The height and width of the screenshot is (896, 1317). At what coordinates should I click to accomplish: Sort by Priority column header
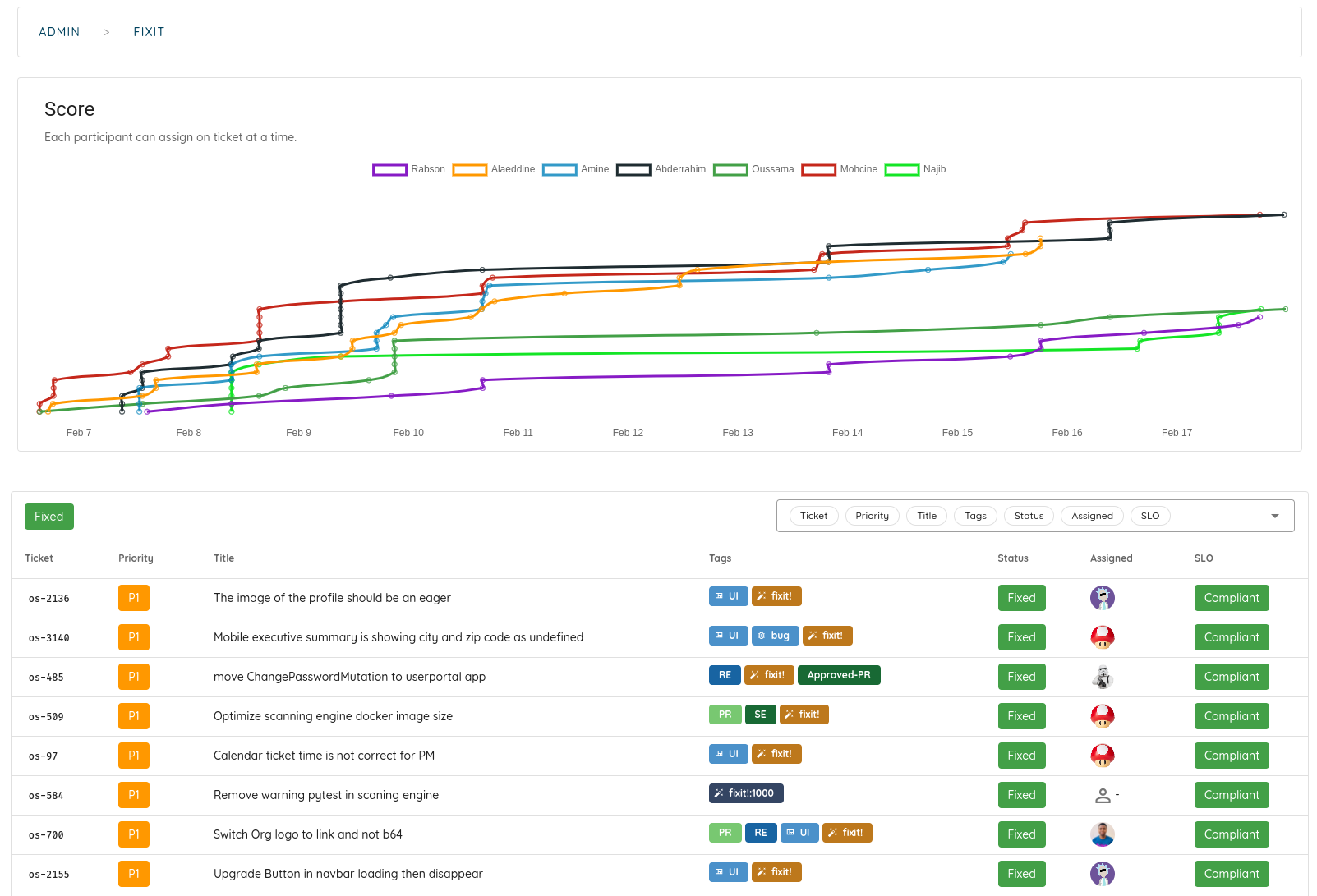[136, 558]
